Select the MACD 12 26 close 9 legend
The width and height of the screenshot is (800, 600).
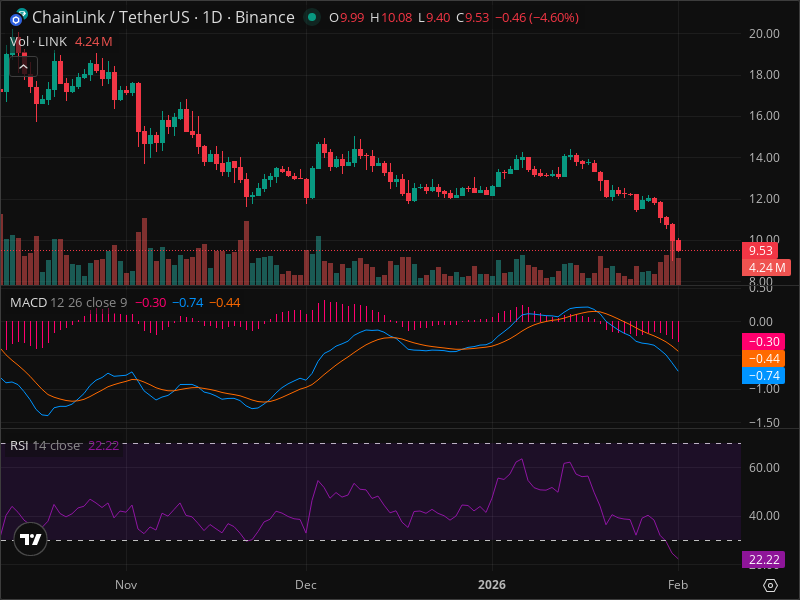click(x=68, y=303)
